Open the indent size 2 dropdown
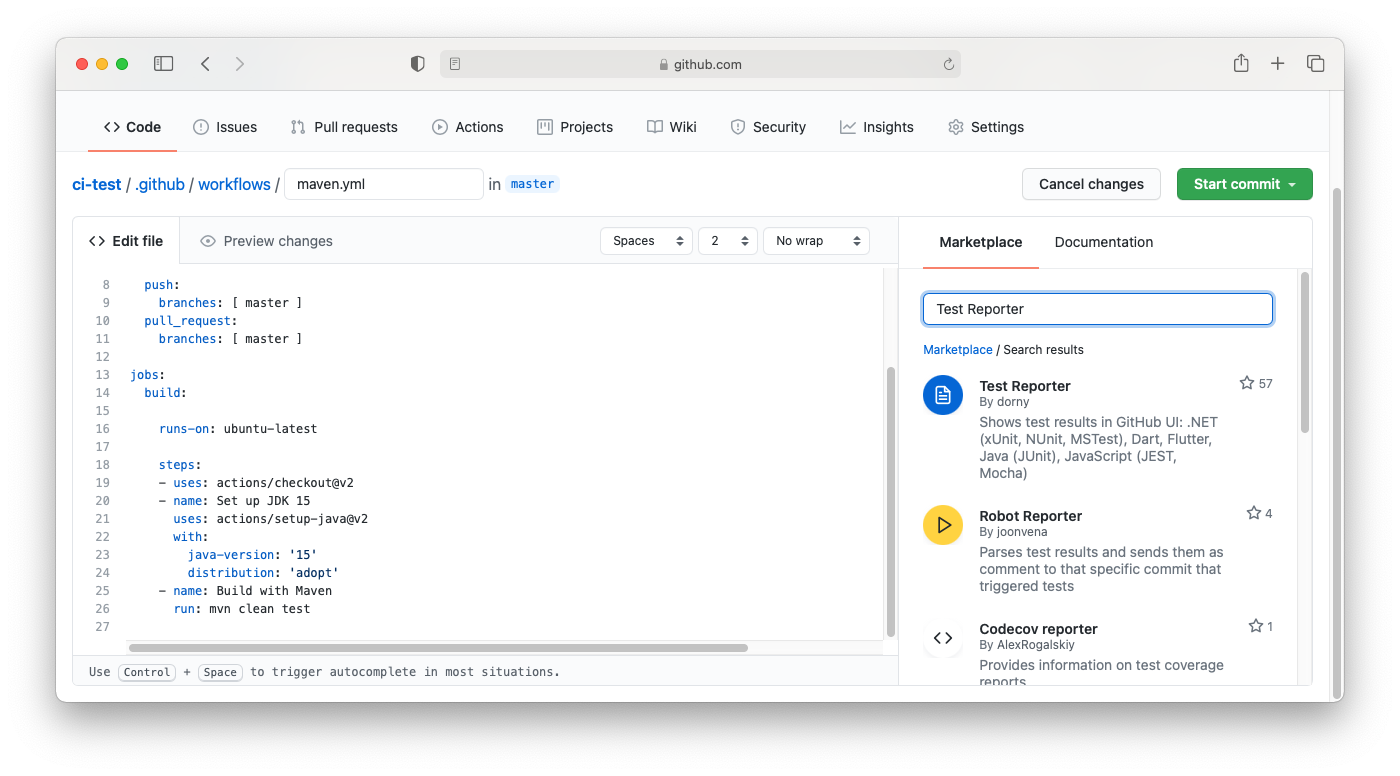Screen dimensions: 1400x776 click(x=728, y=241)
